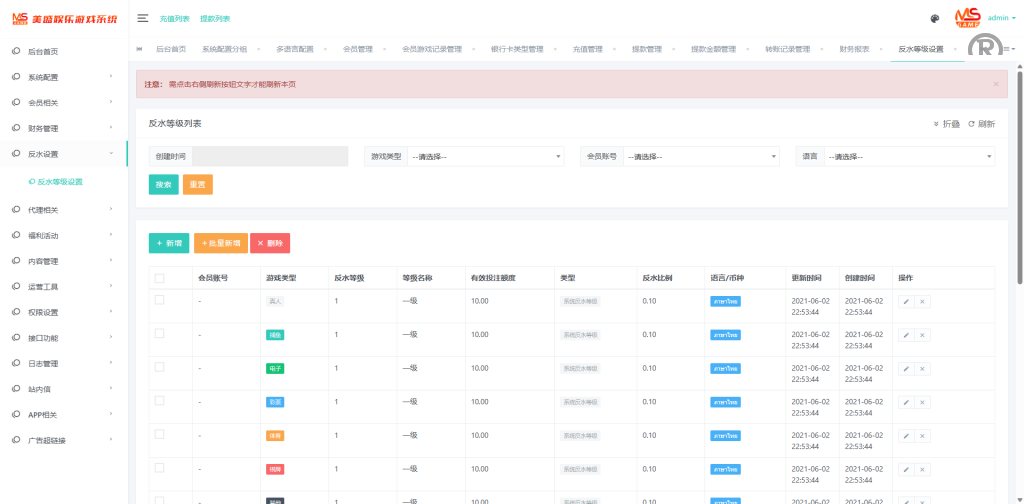Collapse the panel with 折叠 icon
This screenshot has height=504, width=1024.
tap(946, 124)
